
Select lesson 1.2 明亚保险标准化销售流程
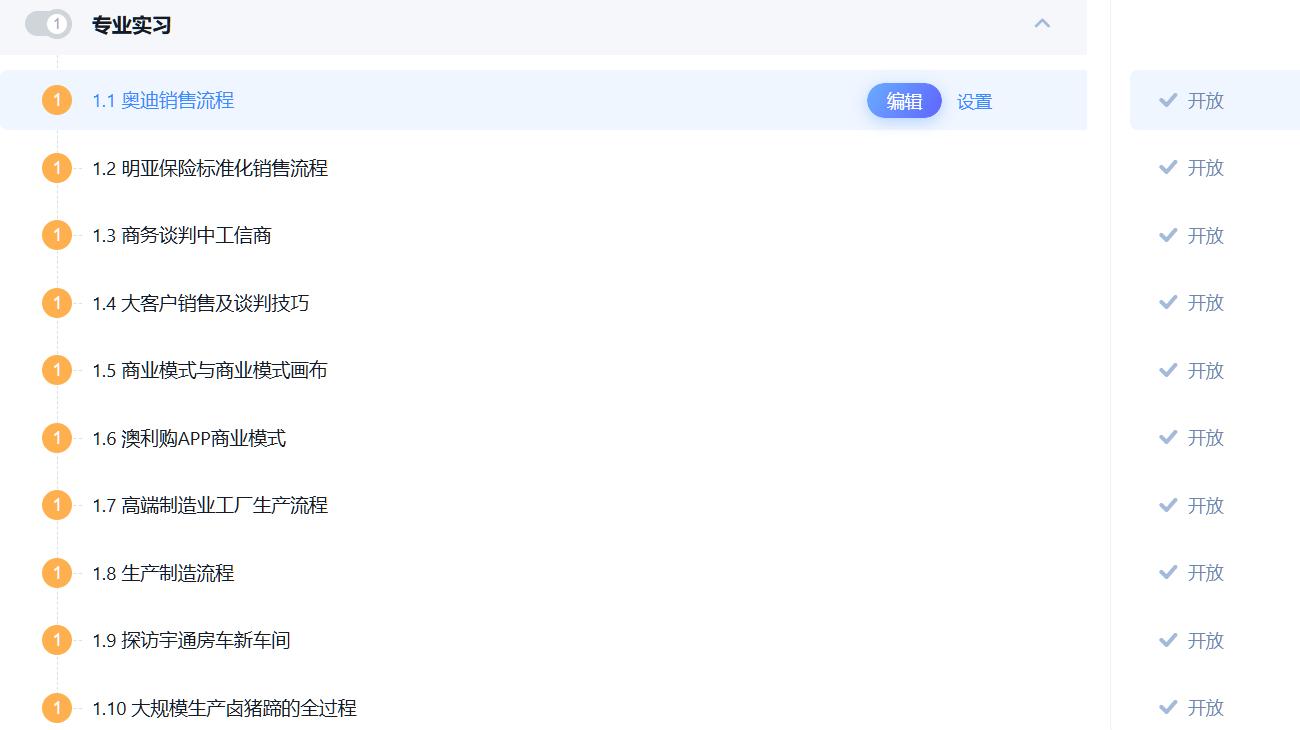210,168
